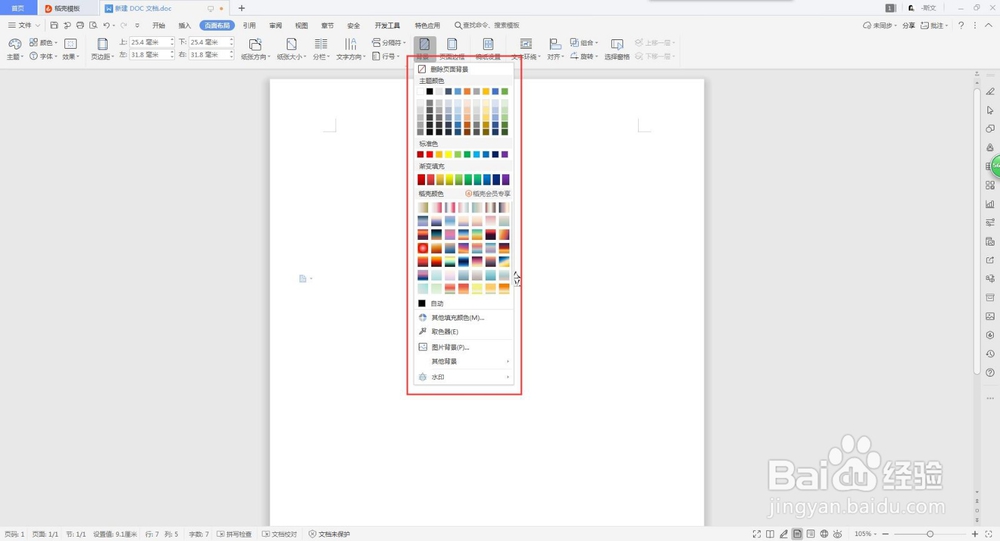
Task: Expand the 分隔符 (Breaks) dropdown
Action: (x=389, y=43)
